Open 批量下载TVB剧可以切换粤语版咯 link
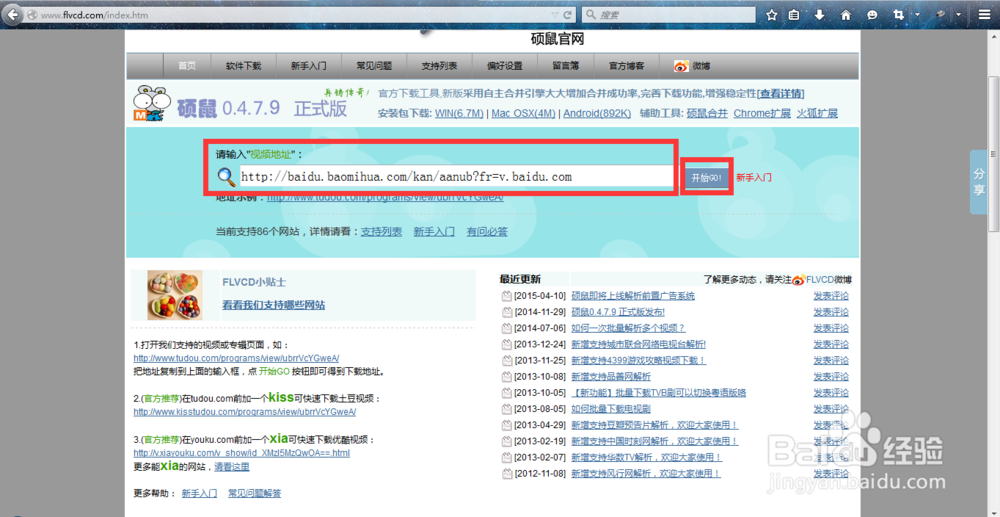 click(x=658, y=393)
